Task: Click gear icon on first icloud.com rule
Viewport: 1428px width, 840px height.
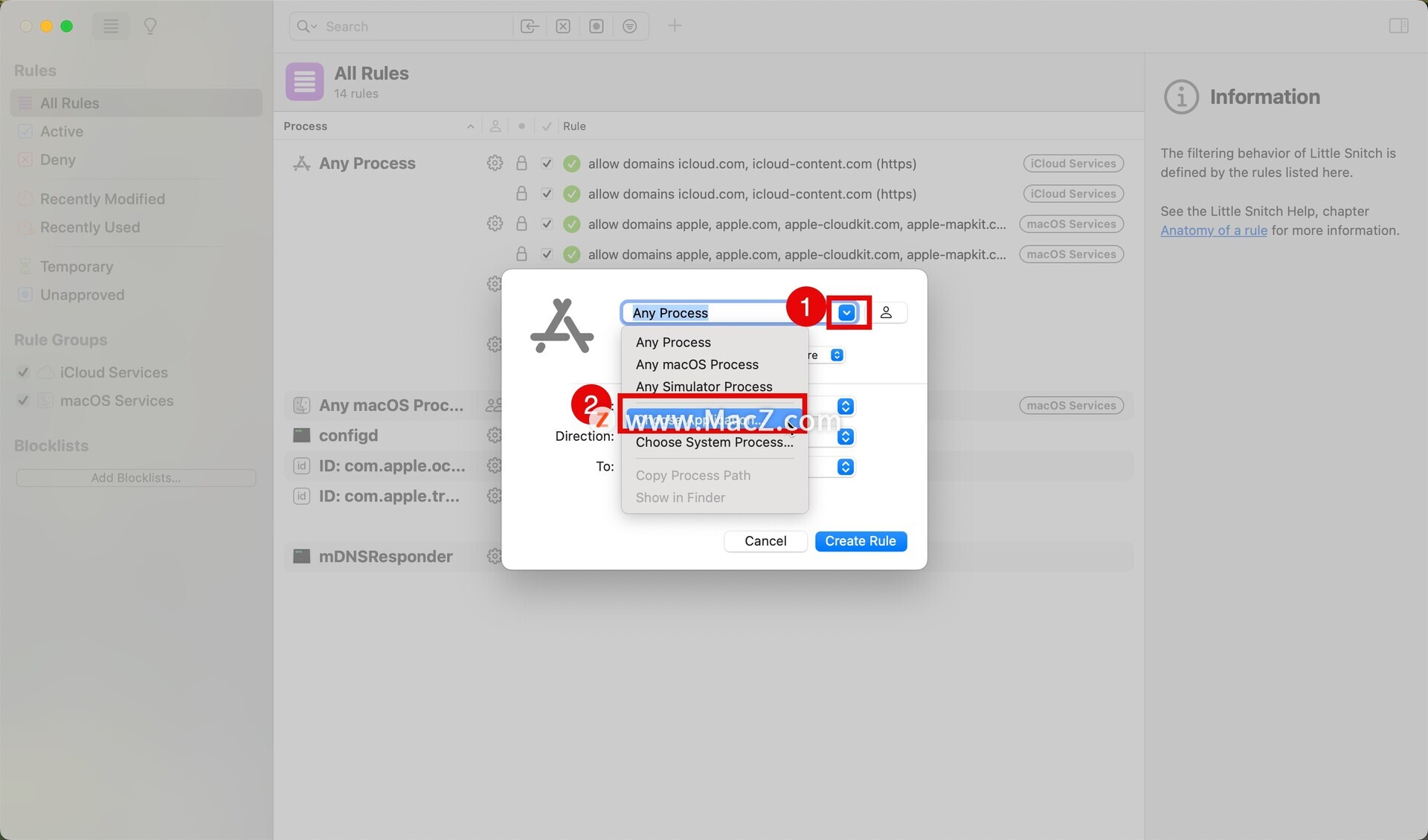Action: tap(495, 163)
